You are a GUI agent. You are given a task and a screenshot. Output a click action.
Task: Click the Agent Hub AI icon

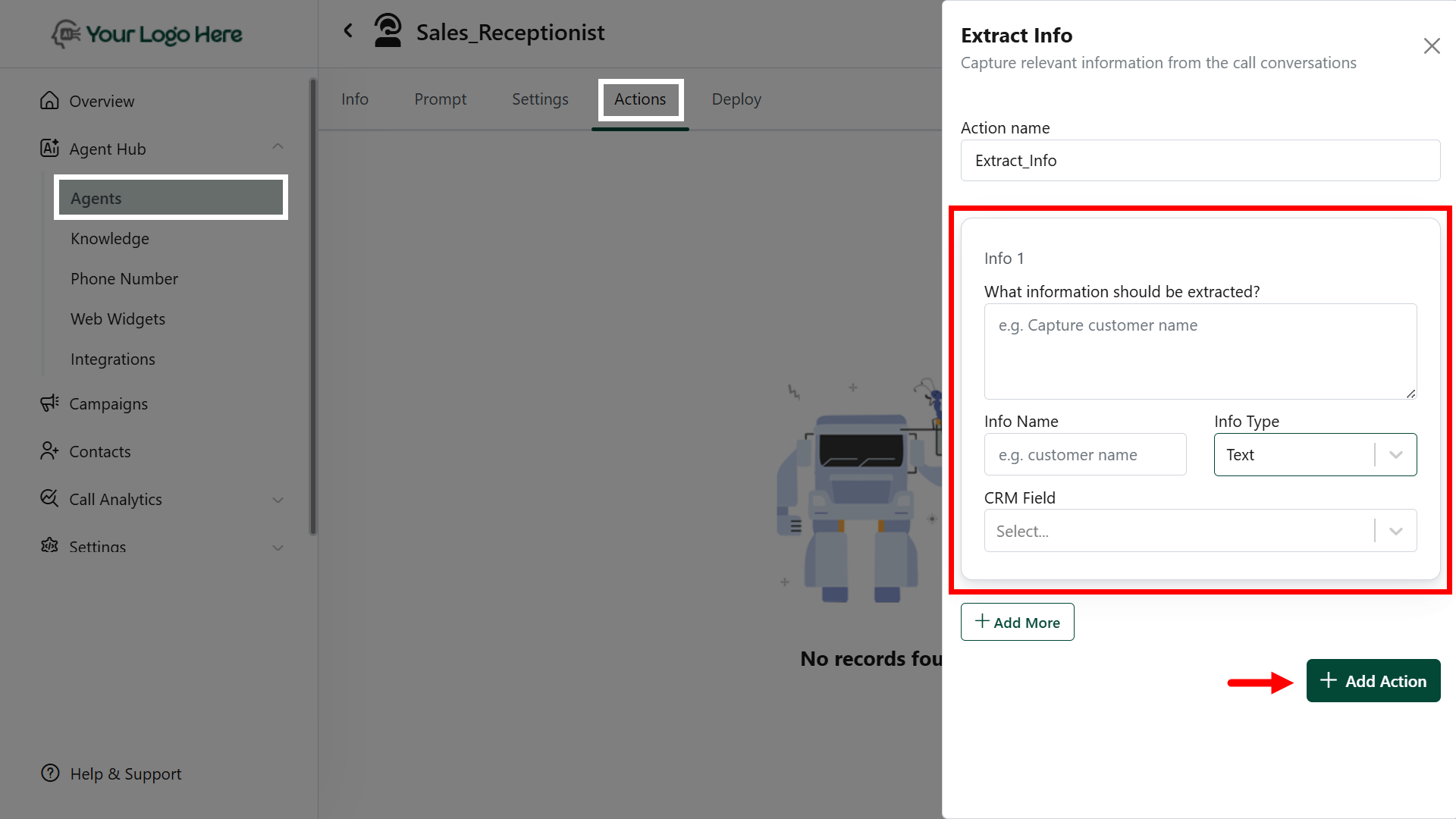(x=49, y=149)
